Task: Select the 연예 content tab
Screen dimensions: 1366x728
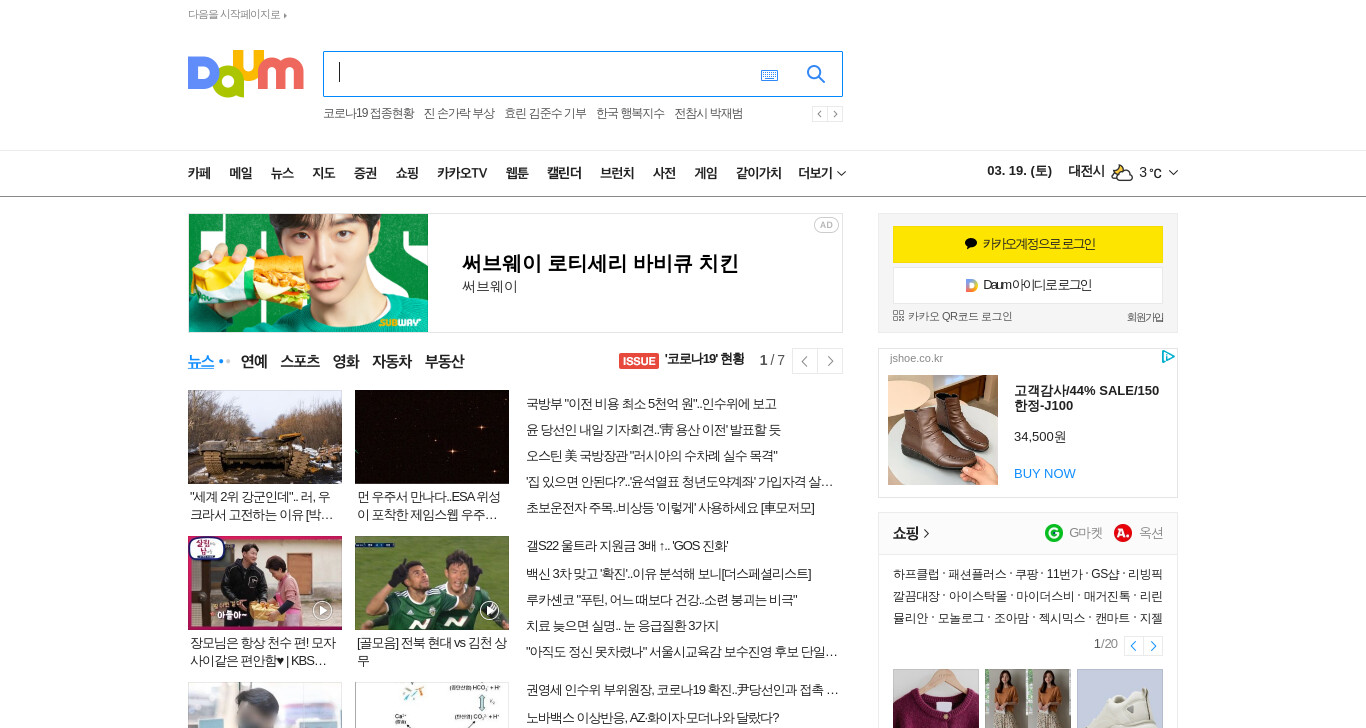Action: (254, 362)
